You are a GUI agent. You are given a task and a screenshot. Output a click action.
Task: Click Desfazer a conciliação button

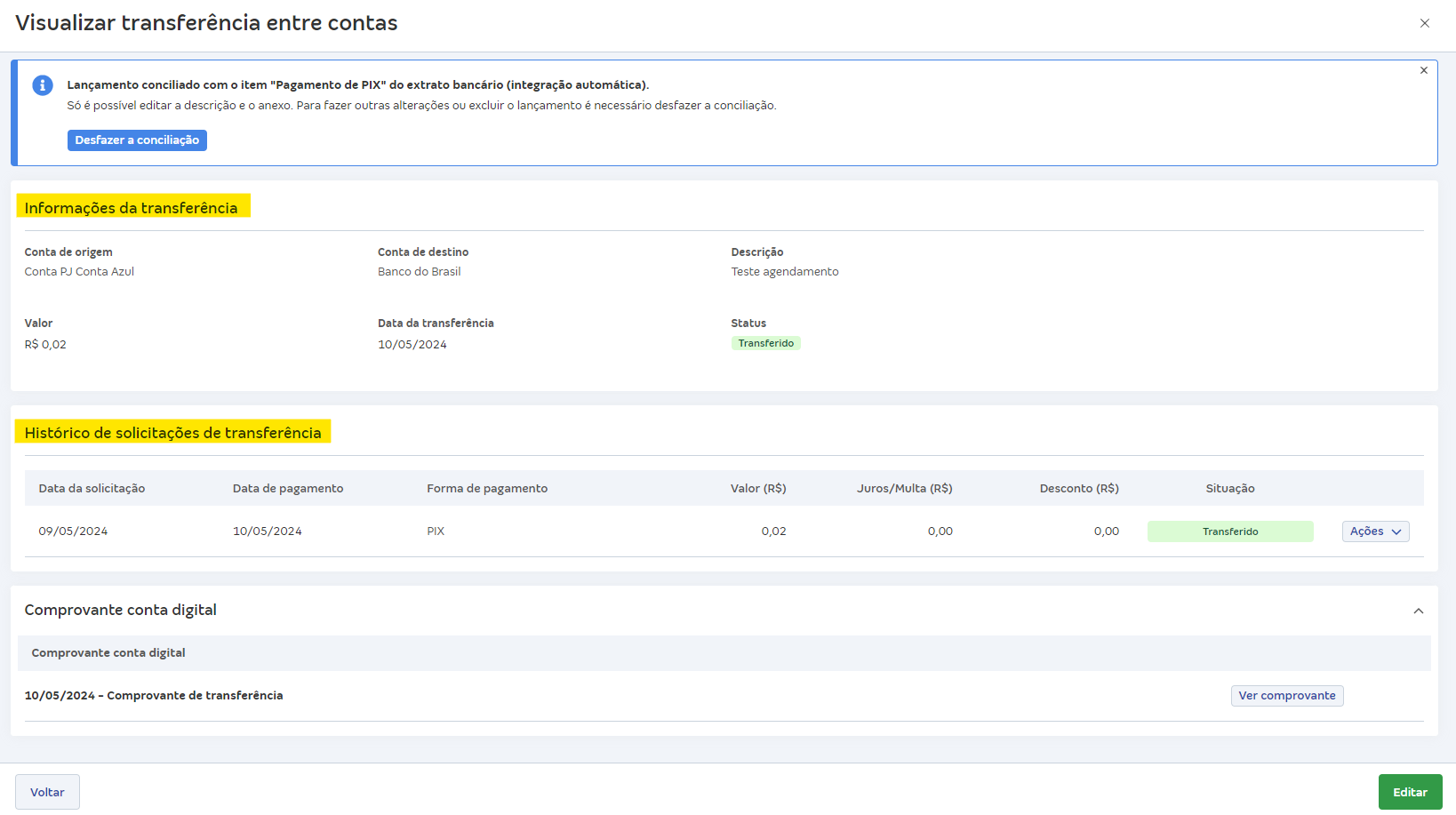click(137, 140)
